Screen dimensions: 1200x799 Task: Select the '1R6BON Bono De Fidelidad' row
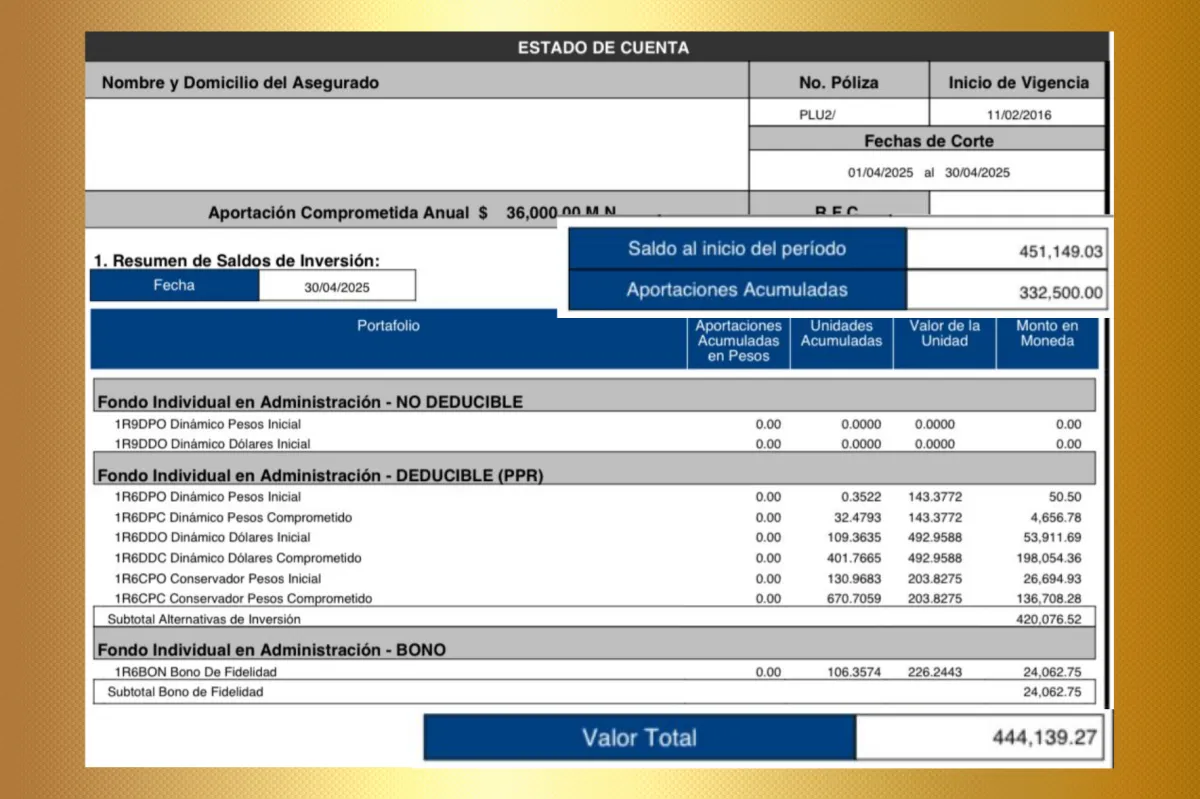coord(594,672)
